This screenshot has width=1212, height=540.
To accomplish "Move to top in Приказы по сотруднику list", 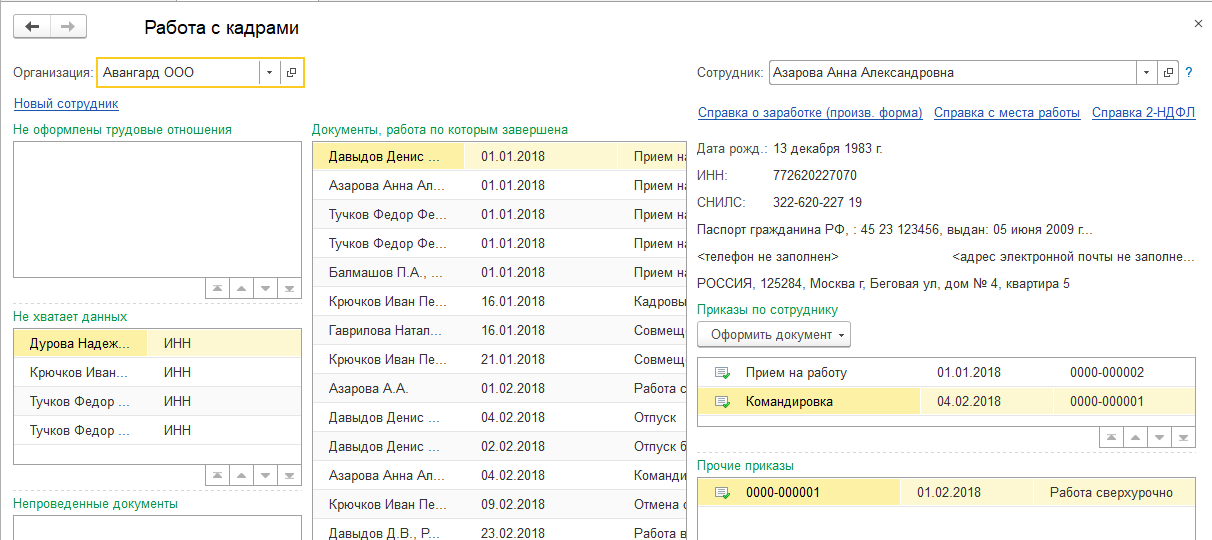I will (1111, 437).
